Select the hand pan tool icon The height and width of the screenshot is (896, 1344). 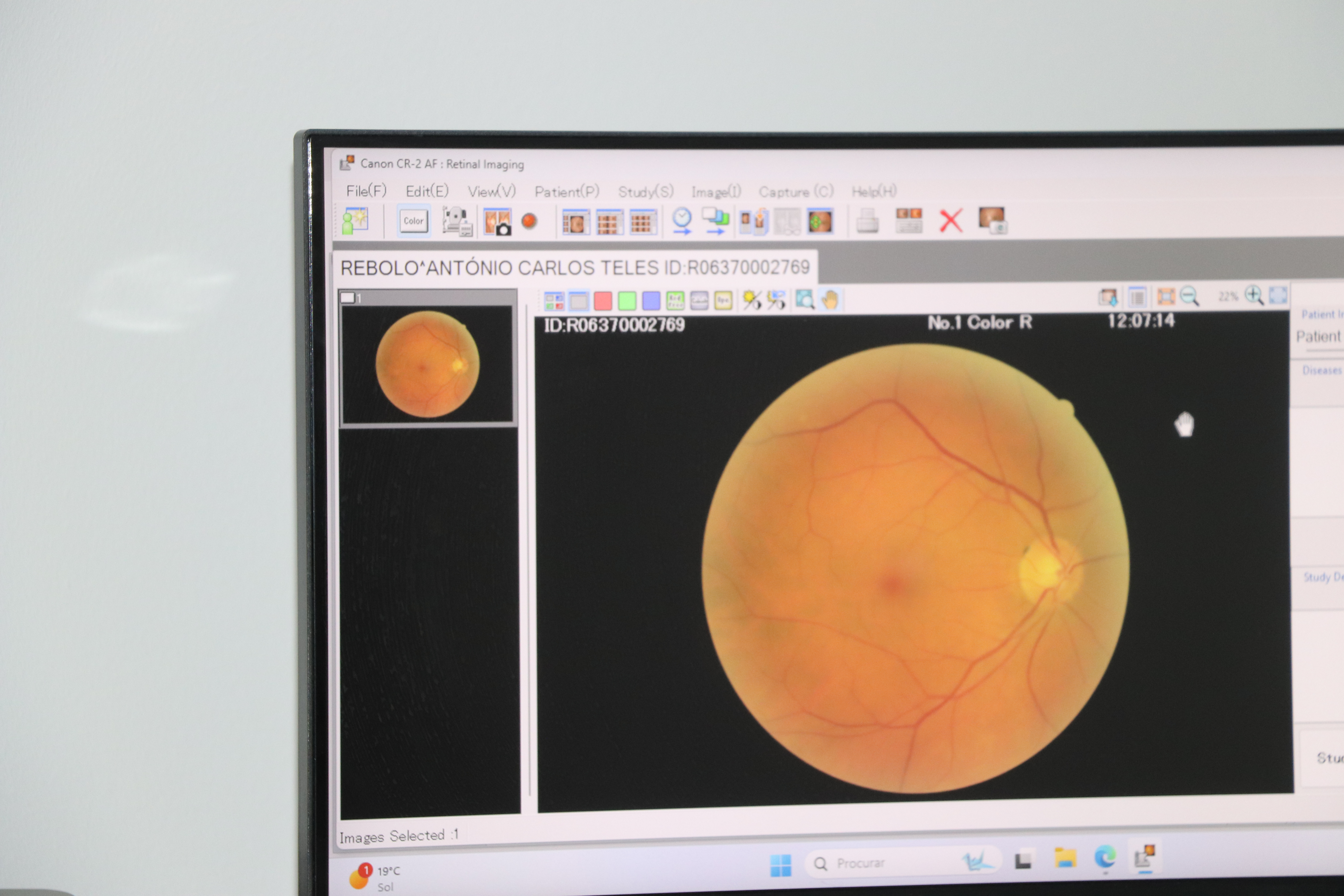[830, 299]
